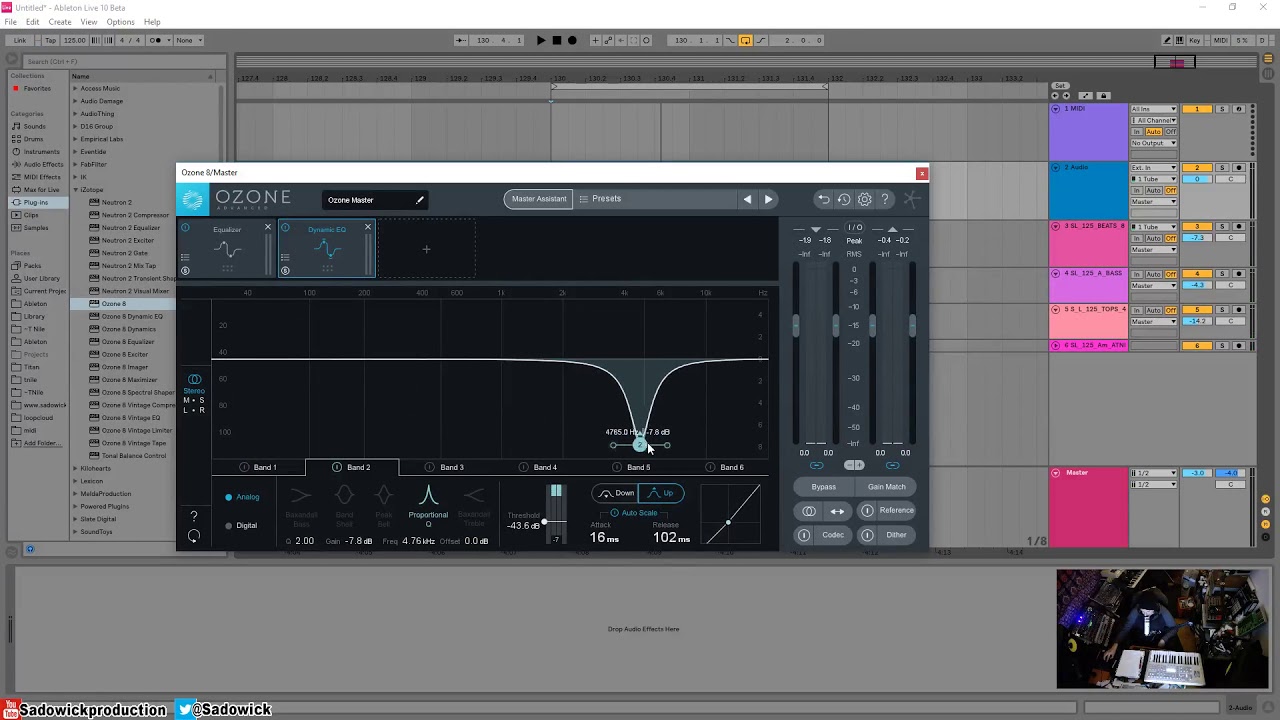Viewport: 1280px width, 720px height.
Task: Click the stereo width swap channels icon
Action: pos(837,511)
